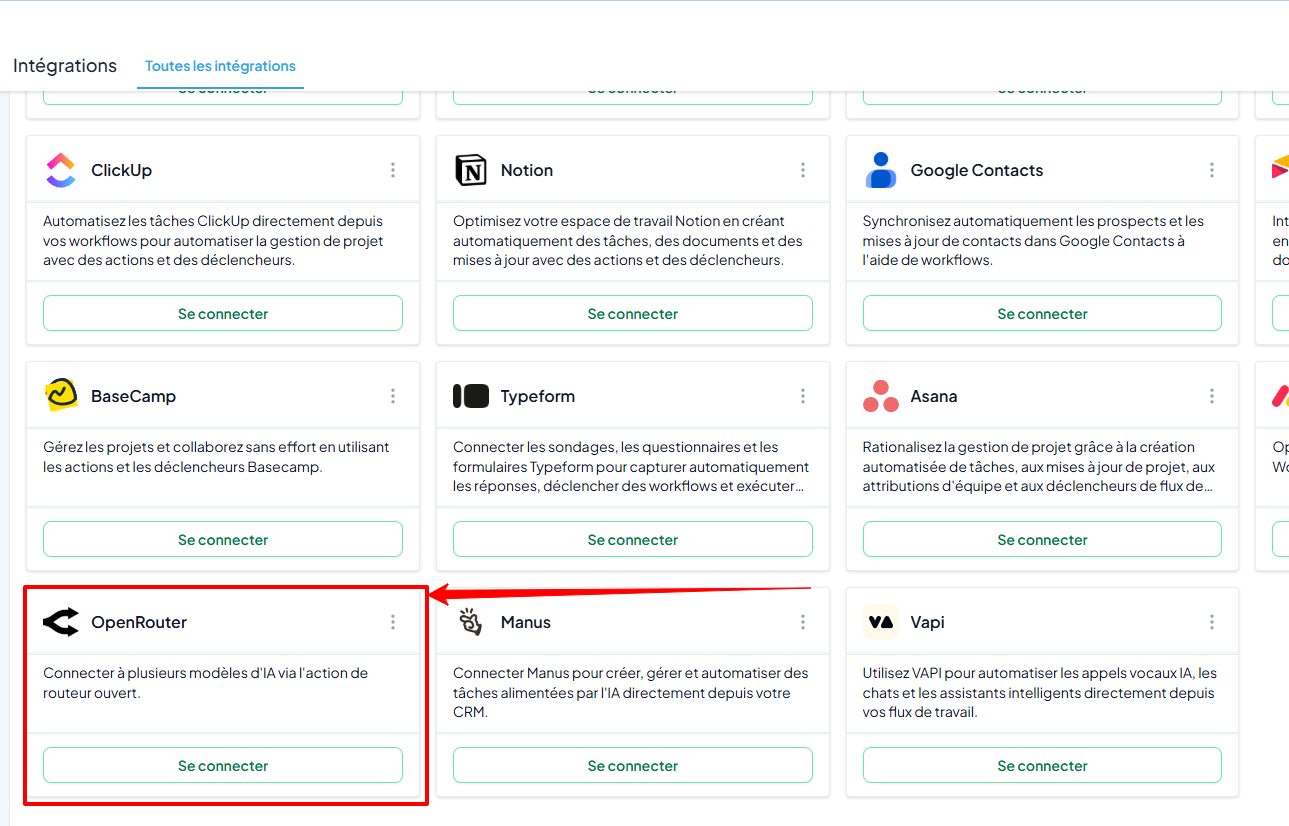
Task: Click the Google Contacts card title
Action: (977, 170)
